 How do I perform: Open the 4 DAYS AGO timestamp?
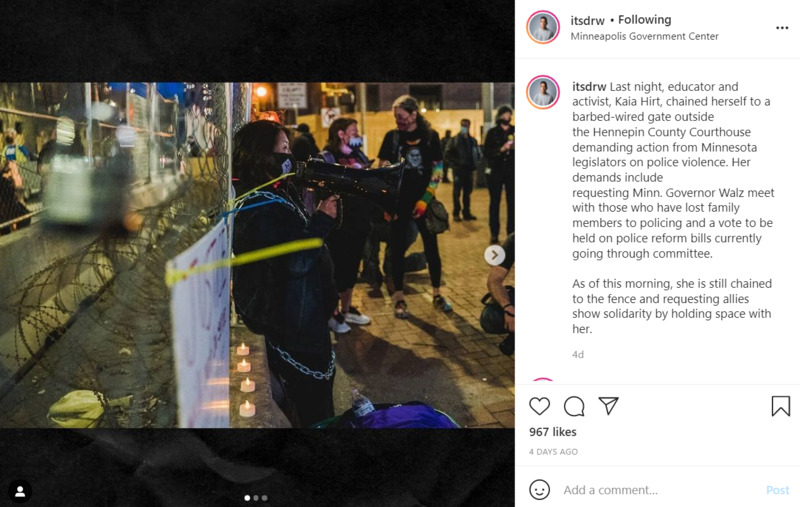pos(553,452)
